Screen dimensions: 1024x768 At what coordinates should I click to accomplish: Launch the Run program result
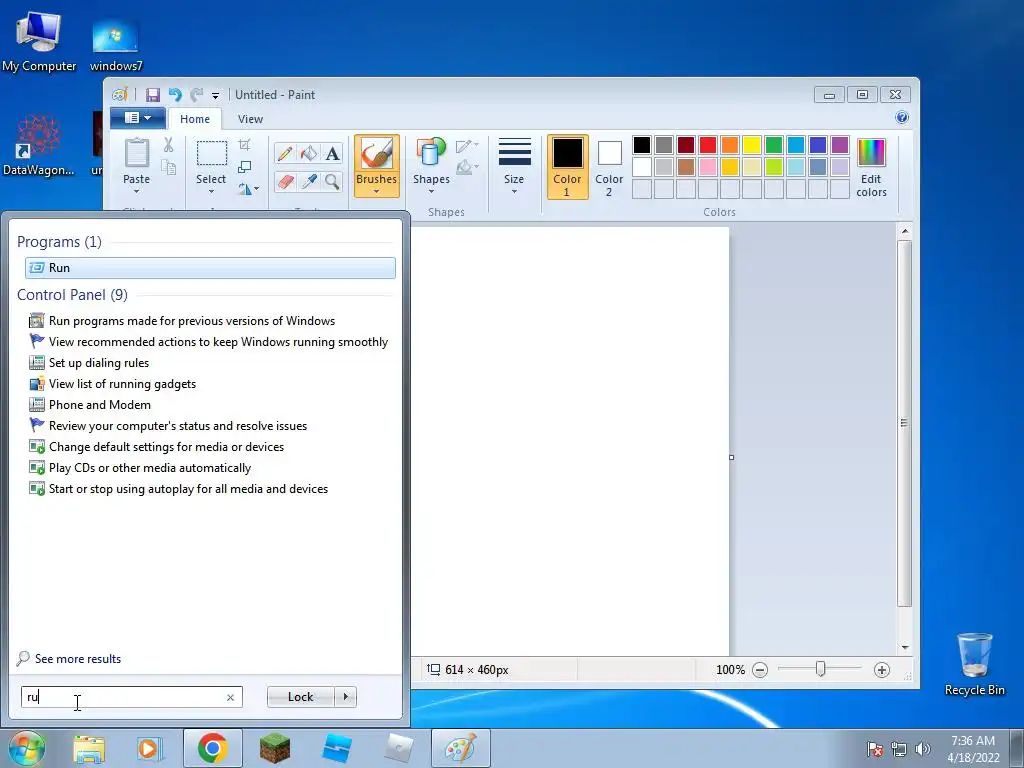click(210, 268)
